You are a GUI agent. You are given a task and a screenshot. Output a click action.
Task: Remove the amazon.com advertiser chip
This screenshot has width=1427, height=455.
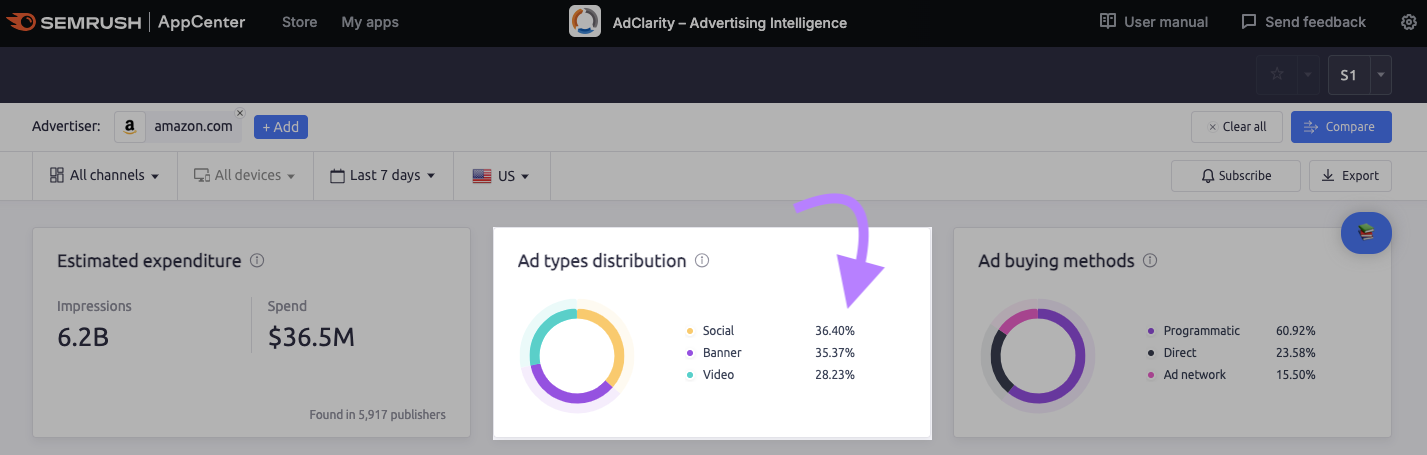click(x=239, y=113)
